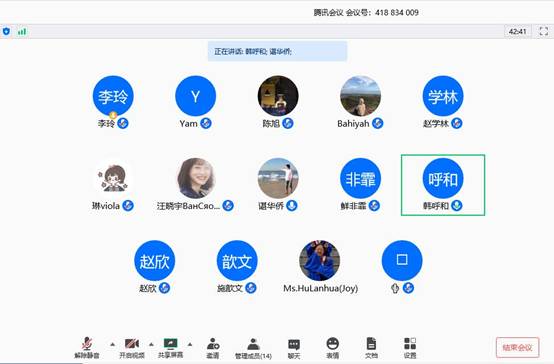Expand arrow next to video button
This screenshot has height=364, width=554.
pos(151,344)
